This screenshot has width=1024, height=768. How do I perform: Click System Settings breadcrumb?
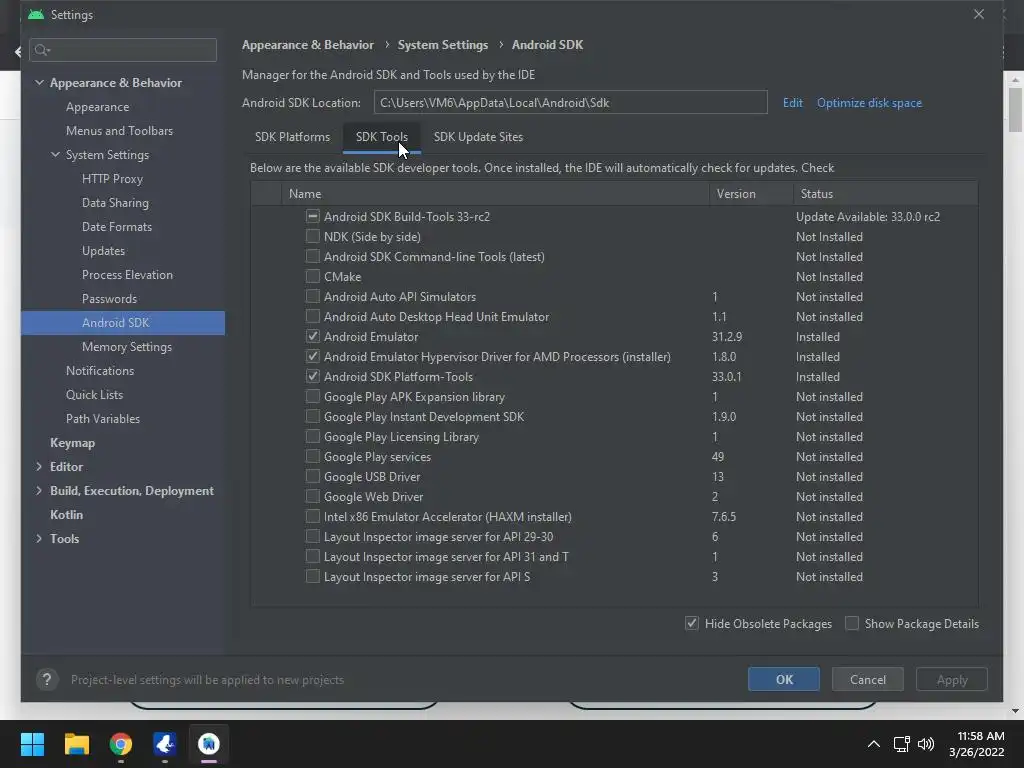[443, 44]
